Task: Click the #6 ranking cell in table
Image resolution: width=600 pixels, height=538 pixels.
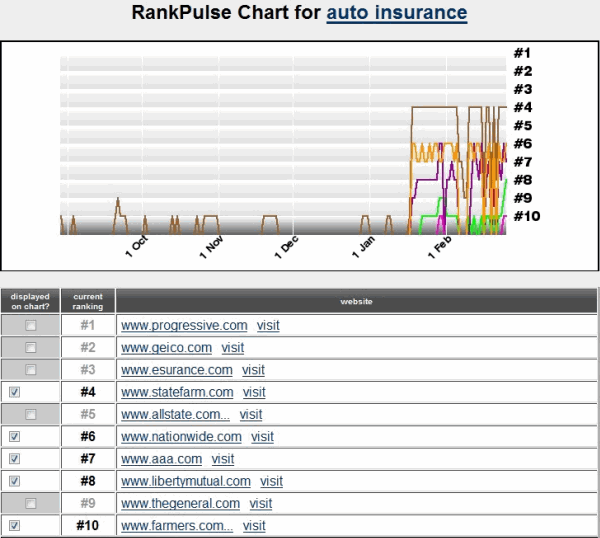Action: (x=88, y=437)
